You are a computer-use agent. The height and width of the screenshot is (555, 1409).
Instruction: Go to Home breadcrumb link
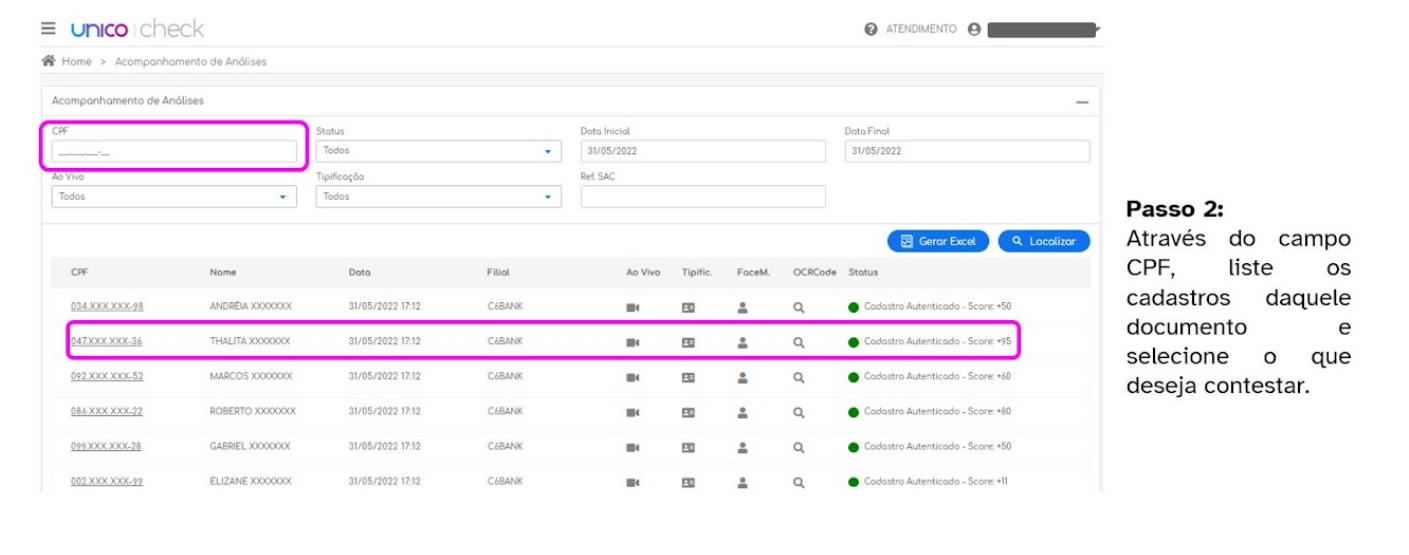[76, 62]
